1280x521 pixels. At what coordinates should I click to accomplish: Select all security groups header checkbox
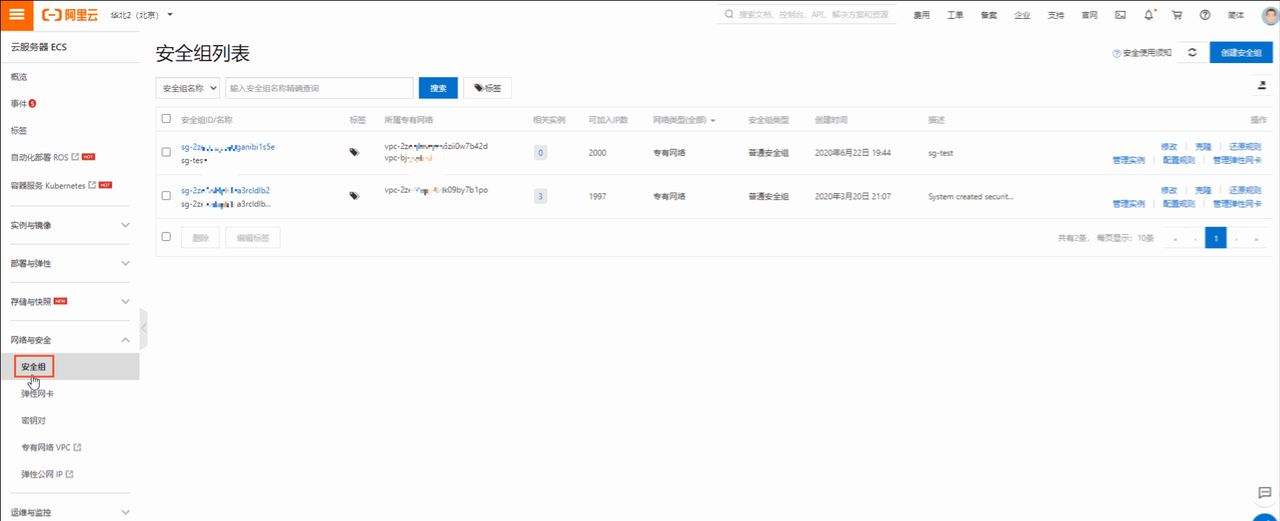(x=166, y=119)
